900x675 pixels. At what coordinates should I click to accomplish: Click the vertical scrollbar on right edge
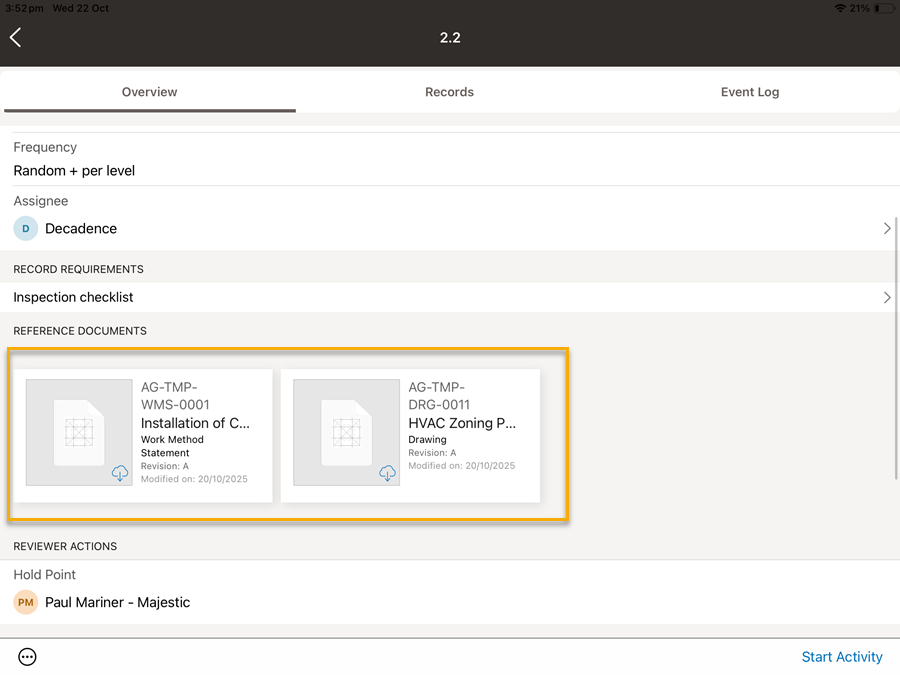tap(896, 350)
